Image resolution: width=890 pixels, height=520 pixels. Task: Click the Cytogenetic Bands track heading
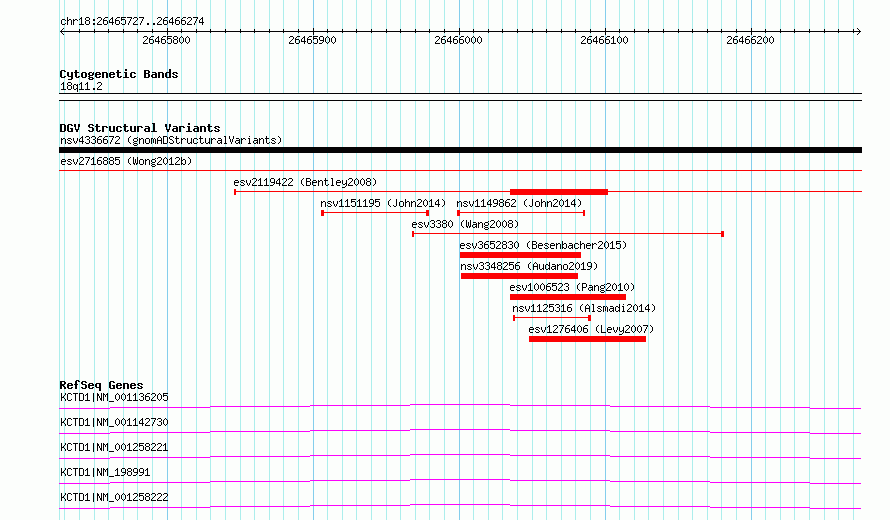click(119, 74)
